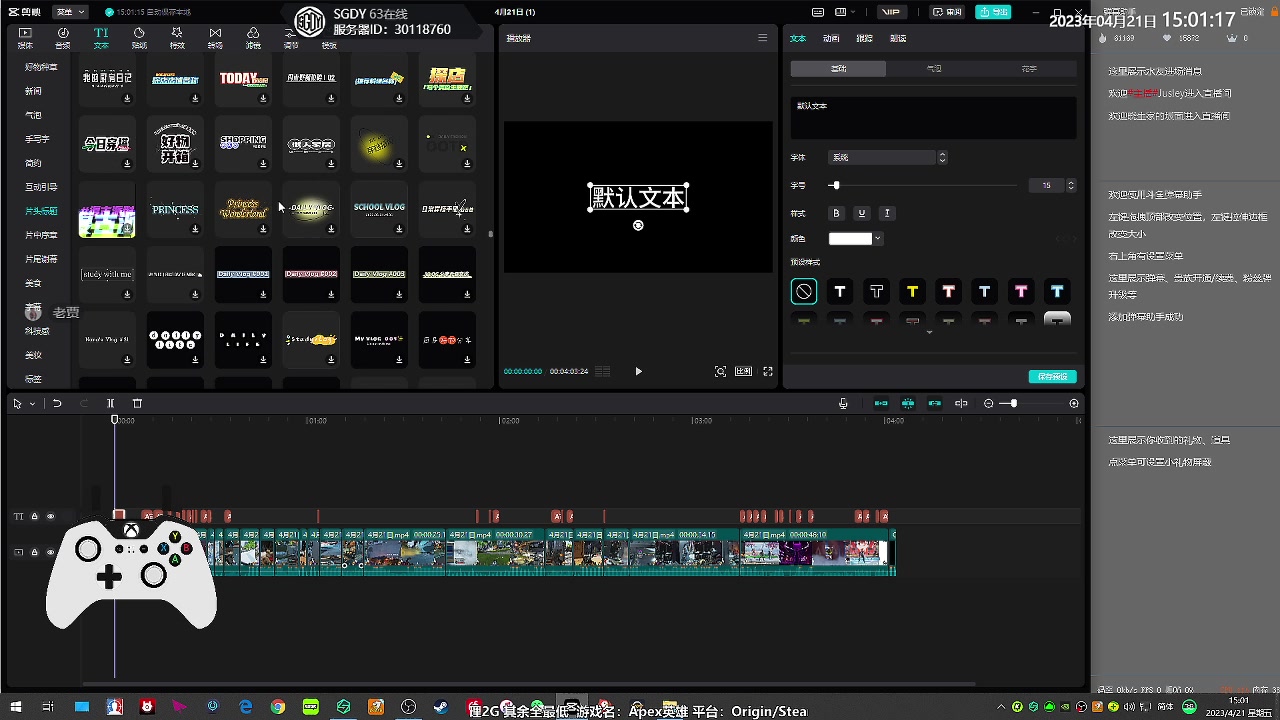Viewport: 1280px width, 720px height.
Task: Open the layout icon dropdown arrow
Action: click(x=854, y=12)
